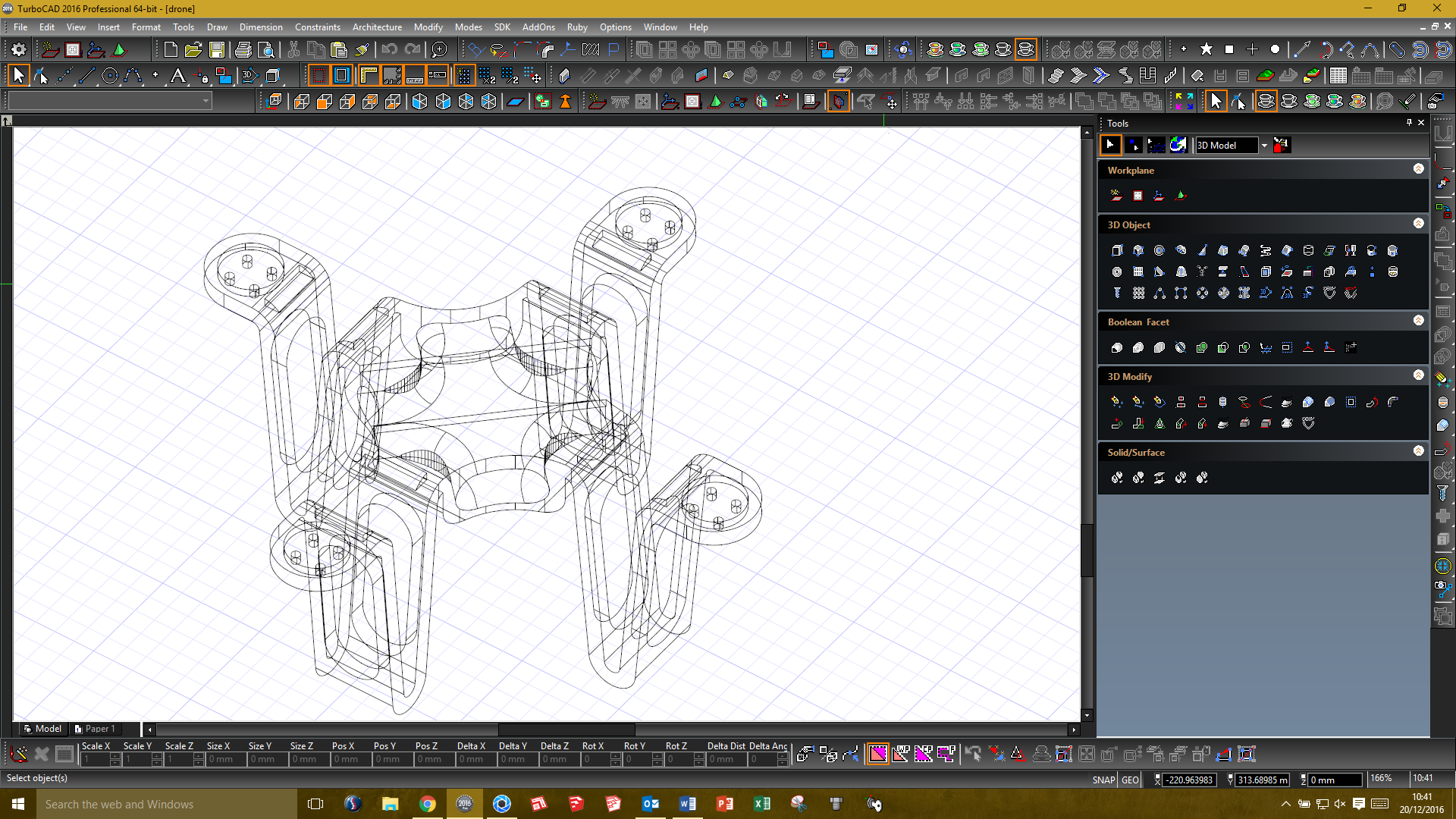This screenshot has height=819, width=1456.
Task: Collapse the 3D Object section
Action: pyautogui.click(x=1418, y=224)
